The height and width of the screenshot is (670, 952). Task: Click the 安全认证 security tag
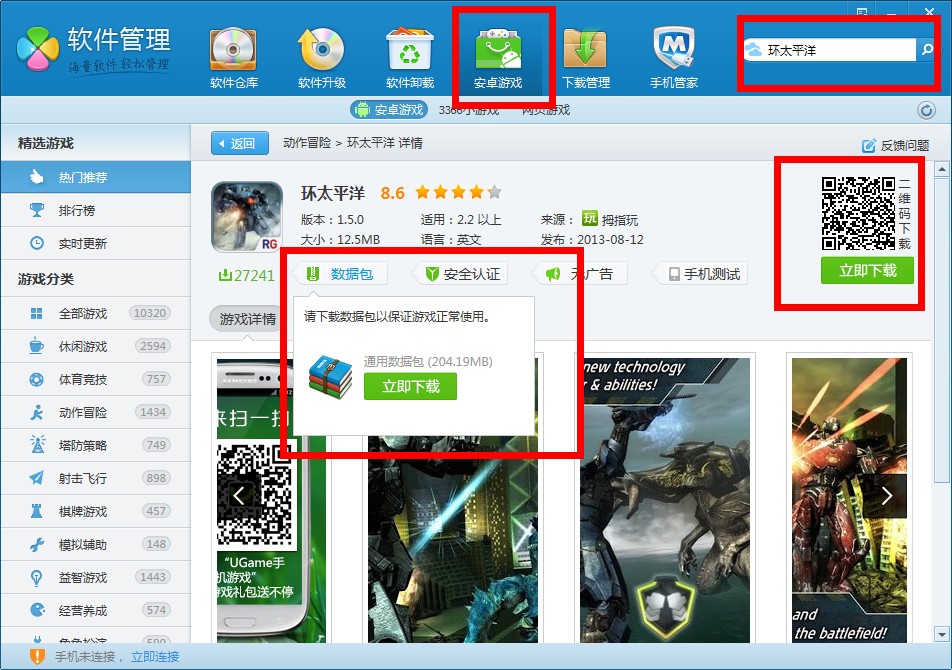tap(460, 274)
